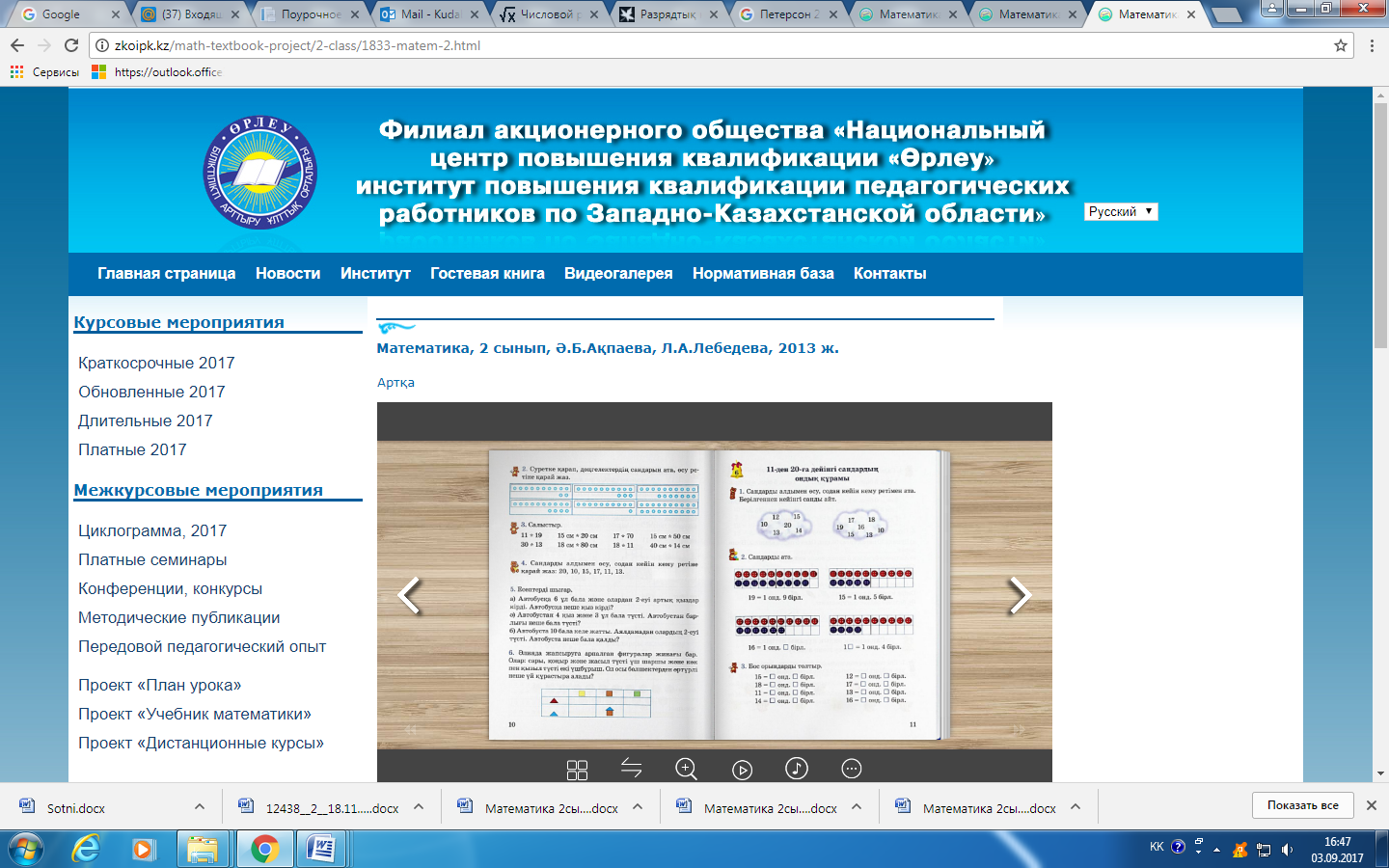This screenshot has height=868, width=1389.
Task: Open File Explorer from the taskbar
Action: [203, 849]
